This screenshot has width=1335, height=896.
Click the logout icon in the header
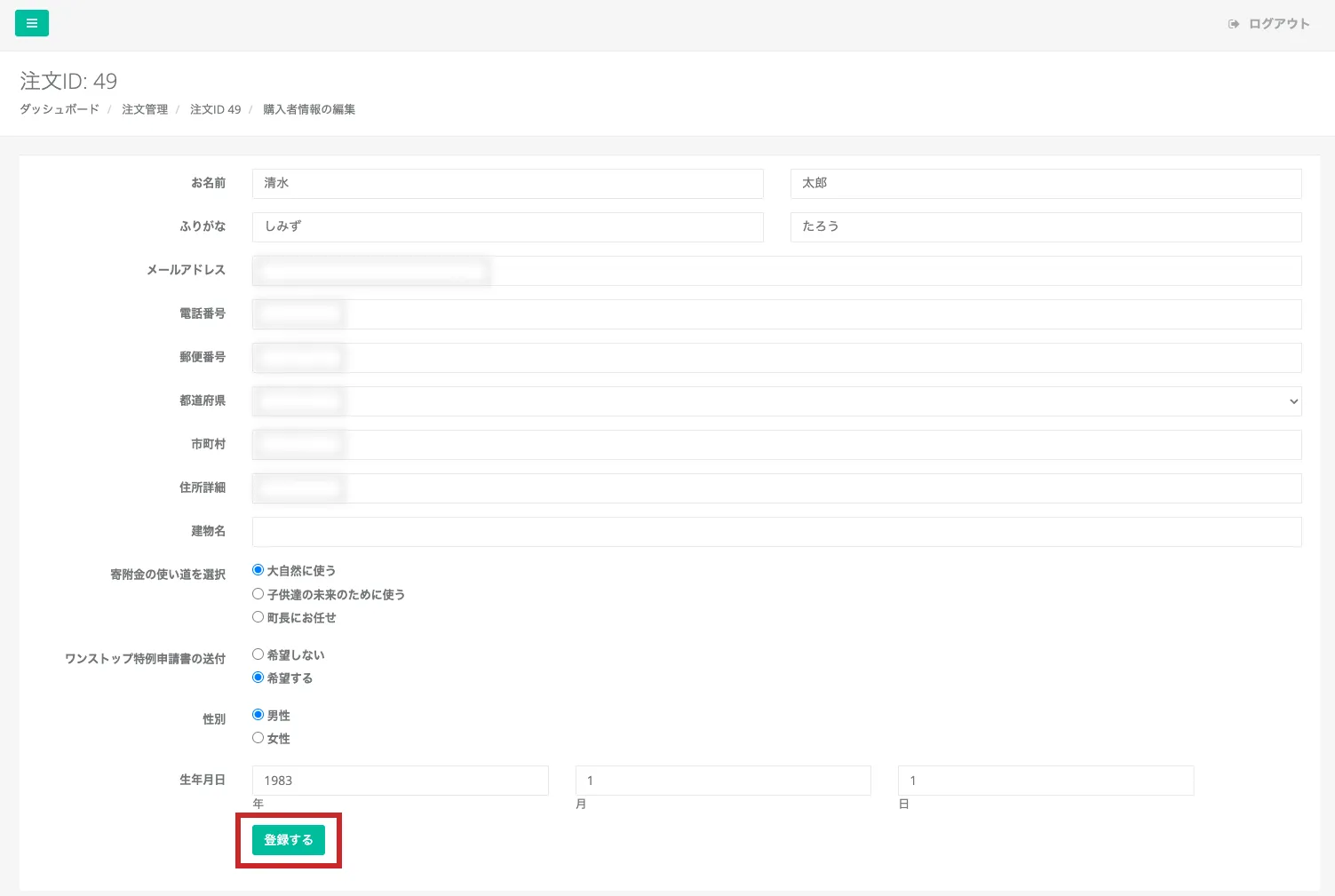point(1234,24)
